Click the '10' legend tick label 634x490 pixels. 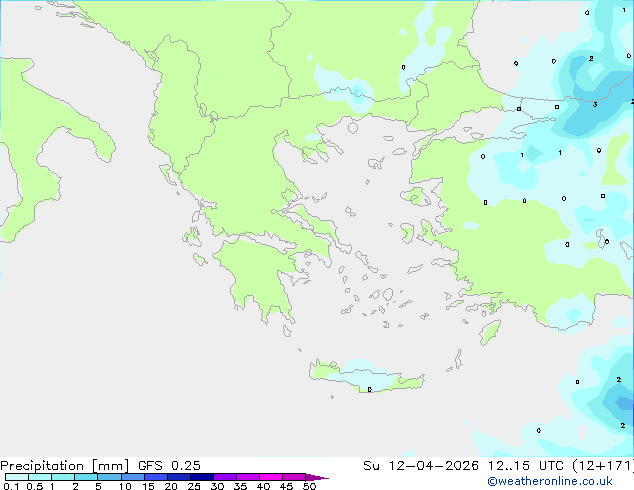[125, 486]
